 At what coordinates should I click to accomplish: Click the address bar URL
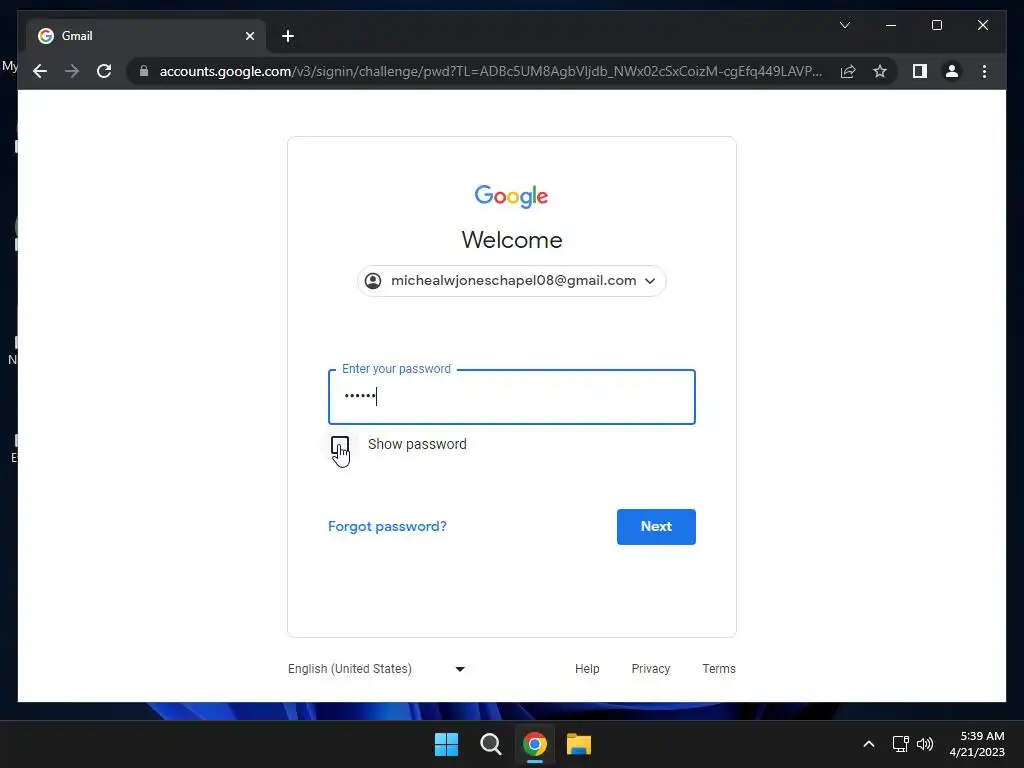pyautogui.click(x=490, y=71)
